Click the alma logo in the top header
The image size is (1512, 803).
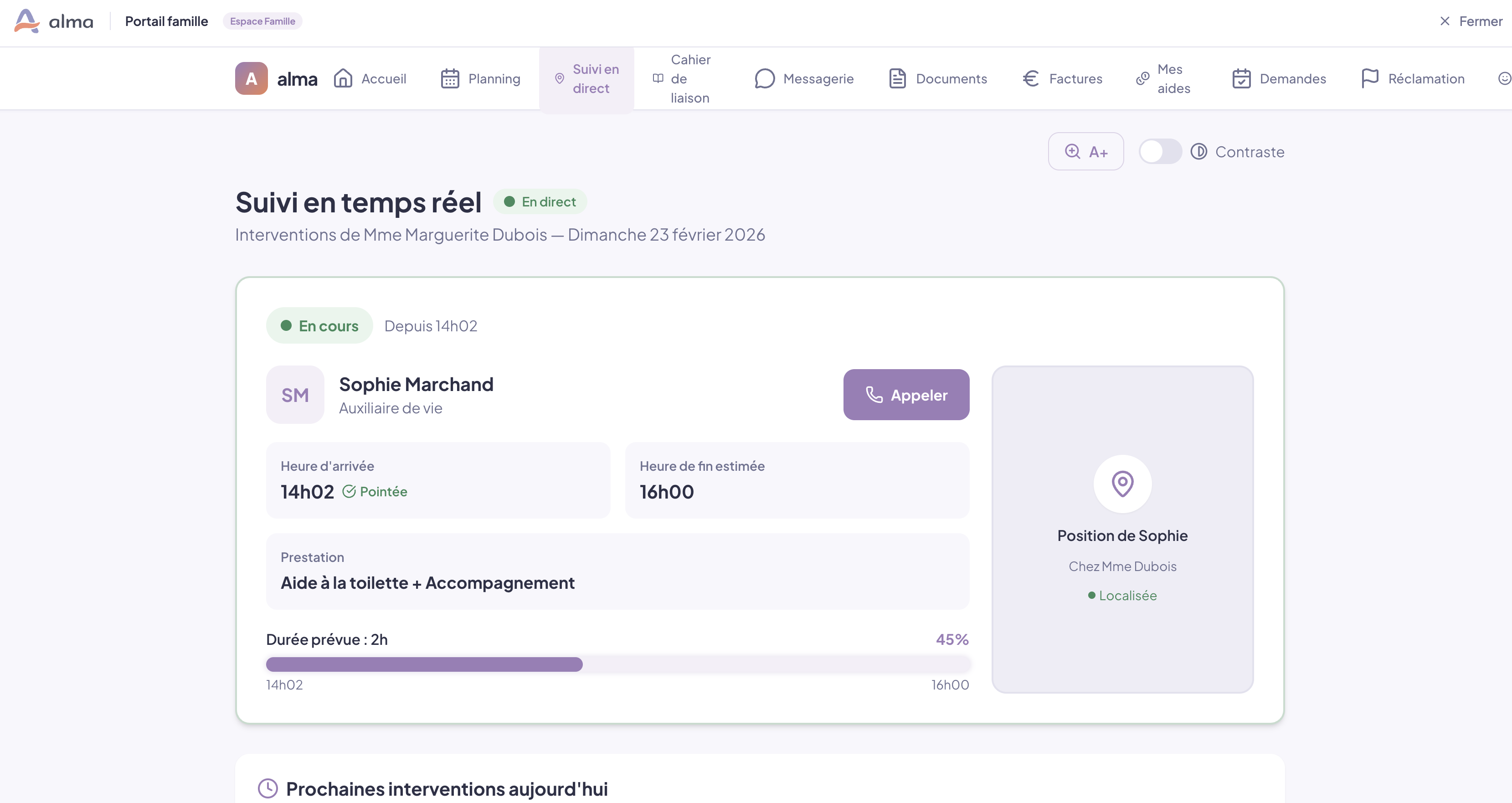point(53,21)
